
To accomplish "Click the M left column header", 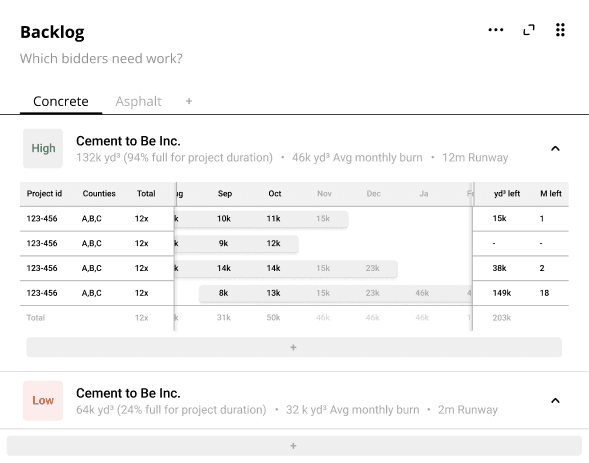I will pos(551,194).
